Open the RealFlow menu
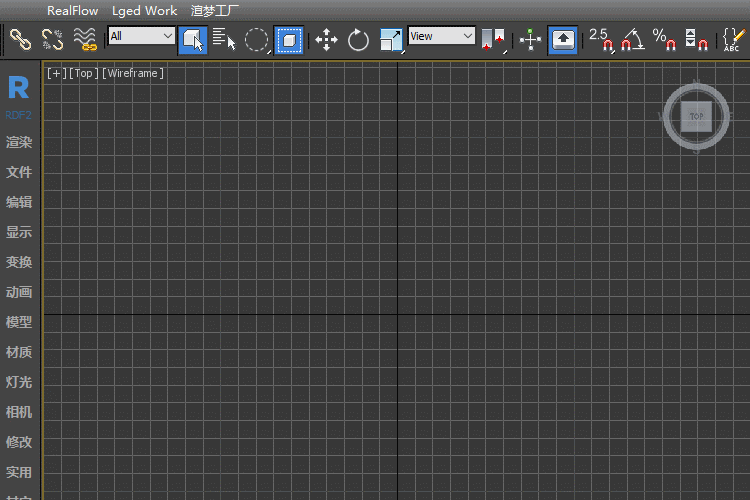 tap(72, 11)
